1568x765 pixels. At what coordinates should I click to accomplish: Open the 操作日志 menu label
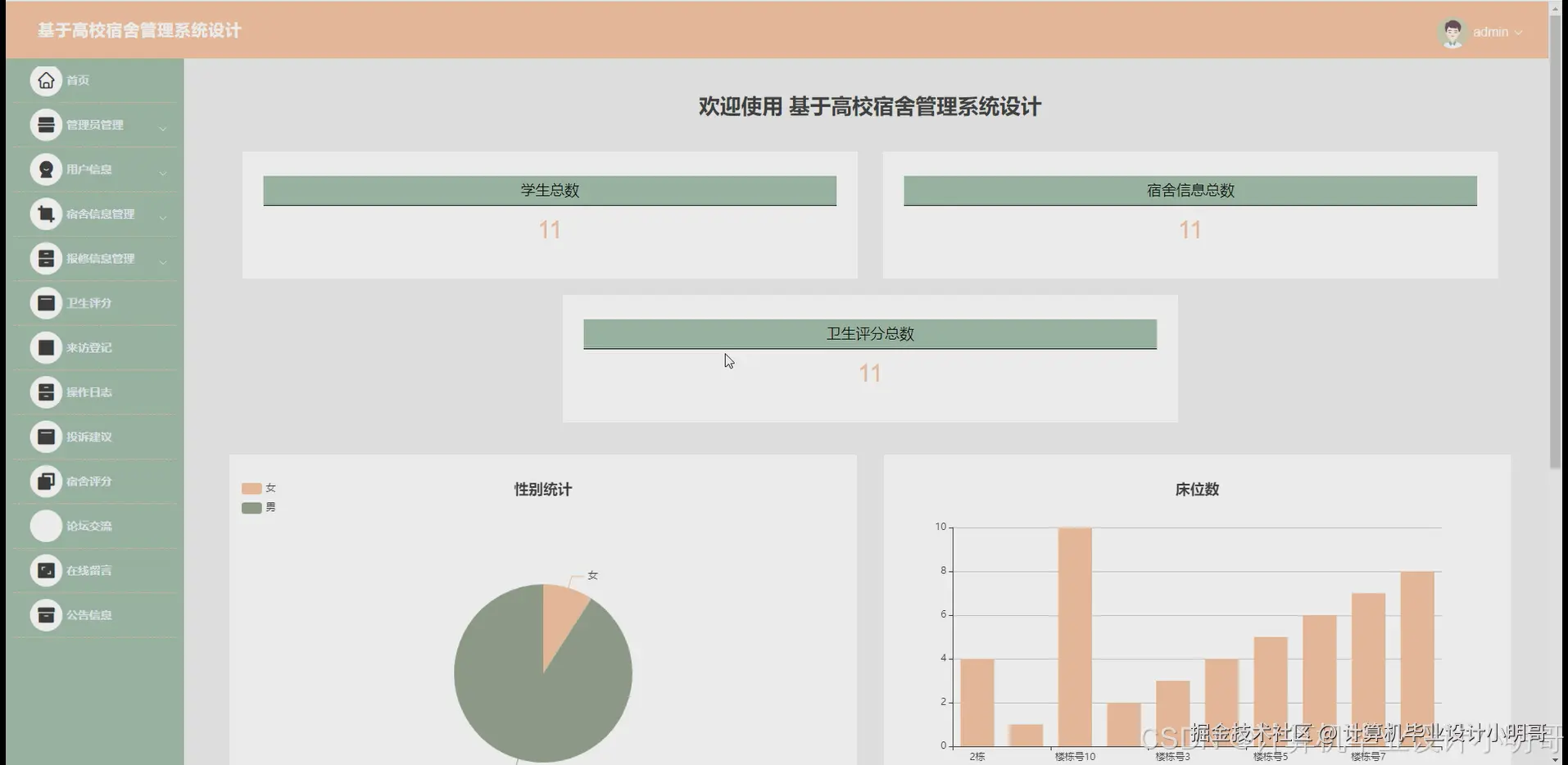click(x=88, y=392)
